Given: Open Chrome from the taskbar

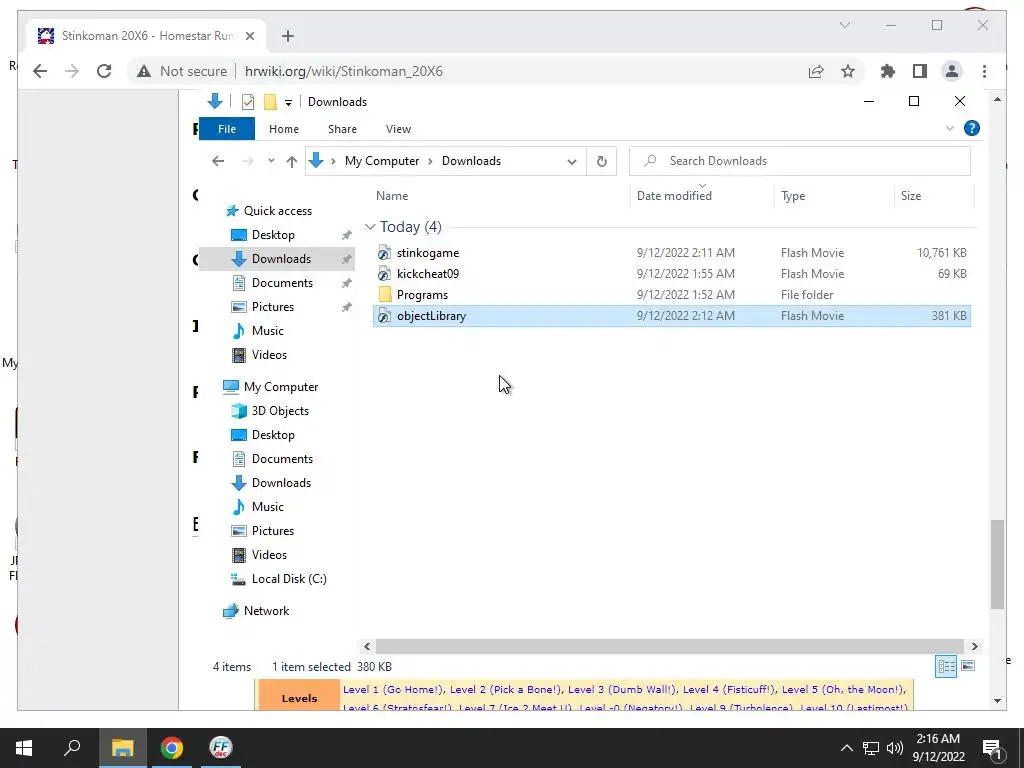Looking at the screenshot, I should click(172, 748).
